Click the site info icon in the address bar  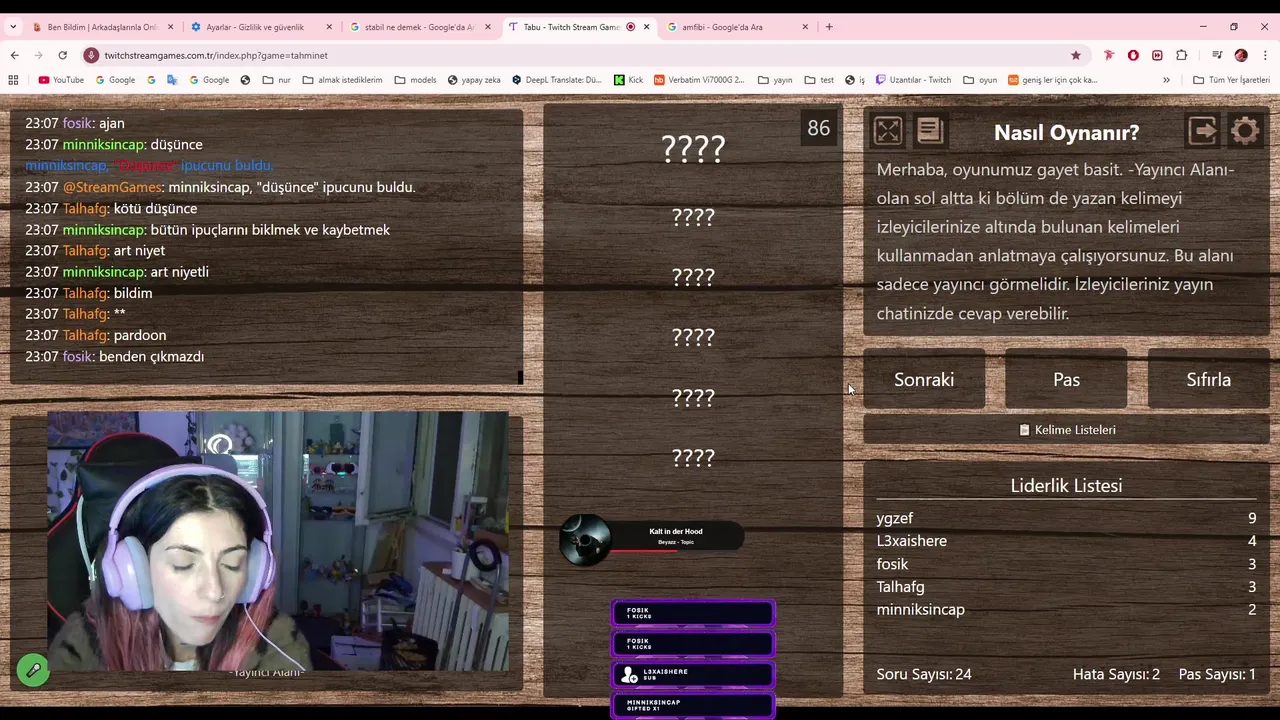(91, 55)
